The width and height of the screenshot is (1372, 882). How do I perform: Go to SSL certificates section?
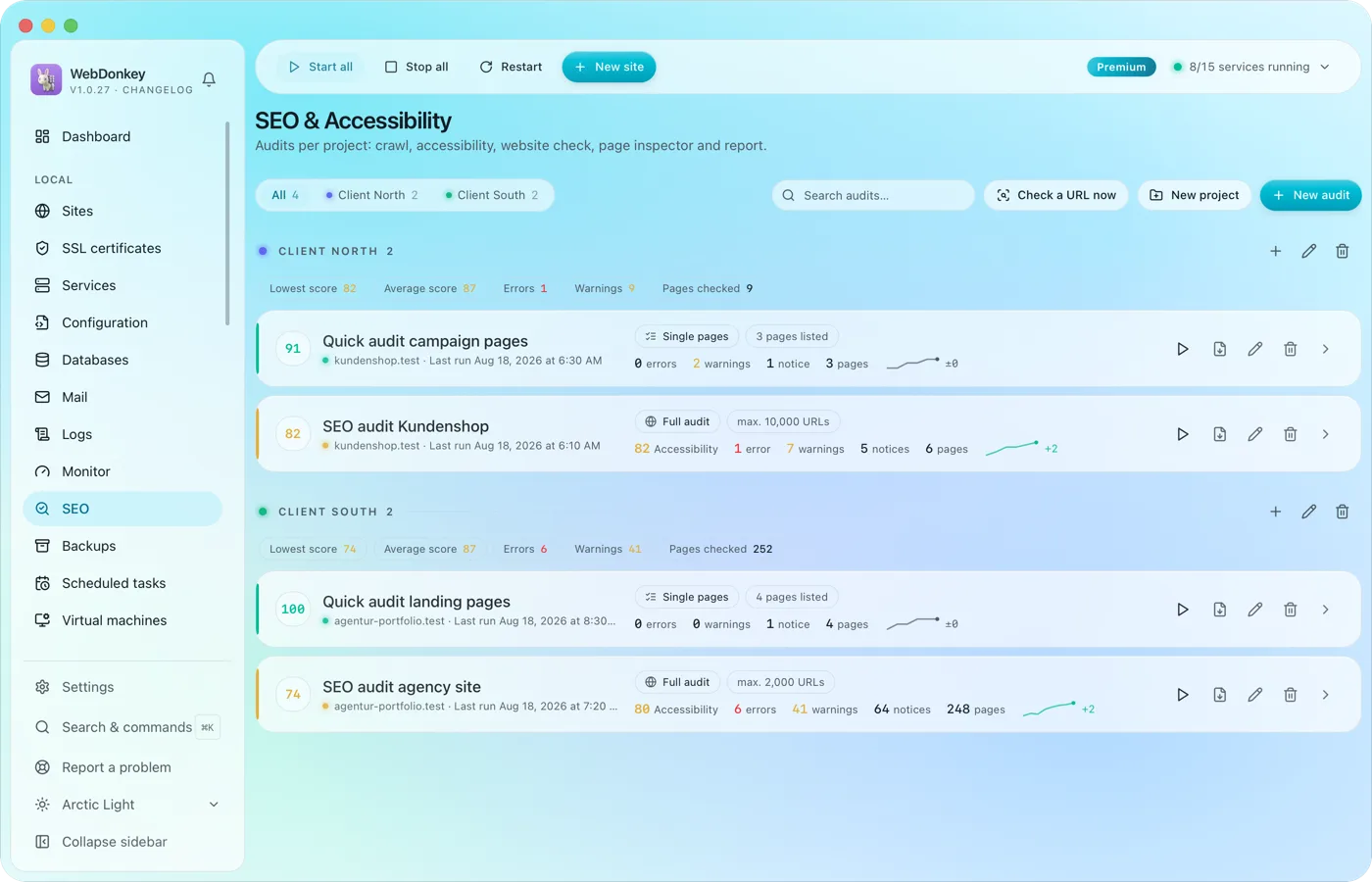point(122,248)
